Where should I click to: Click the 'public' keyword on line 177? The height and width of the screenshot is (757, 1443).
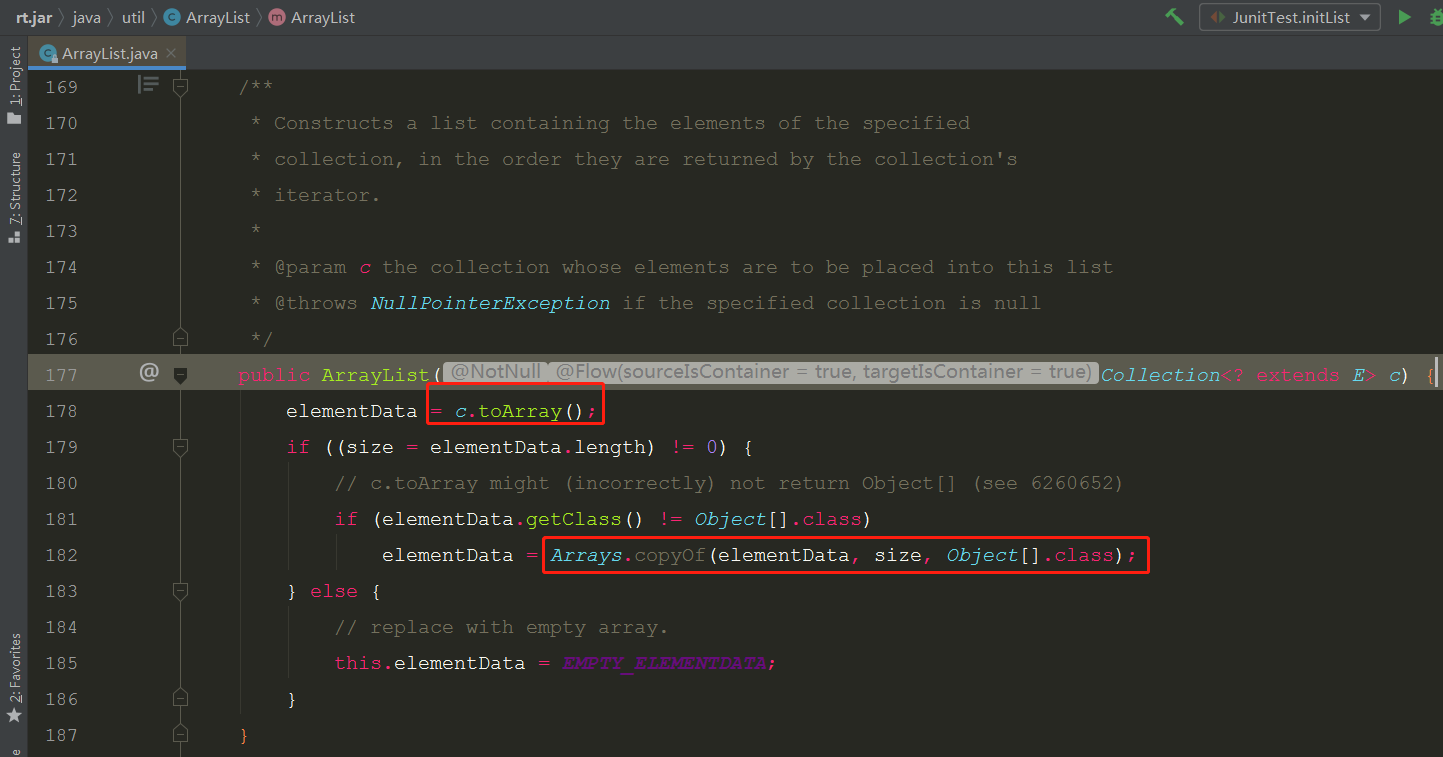click(274, 375)
